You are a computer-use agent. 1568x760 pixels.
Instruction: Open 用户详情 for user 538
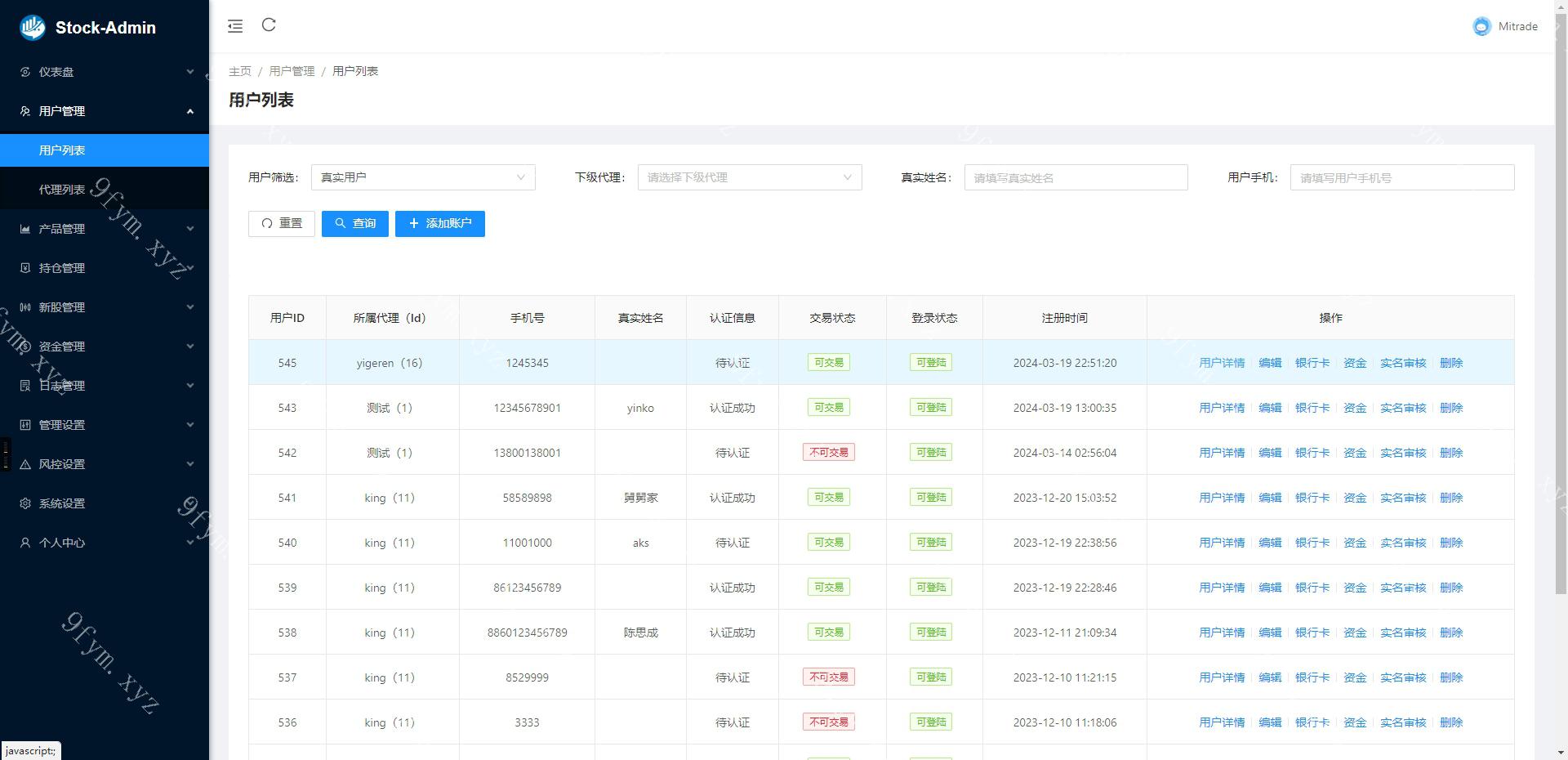[1222, 633]
